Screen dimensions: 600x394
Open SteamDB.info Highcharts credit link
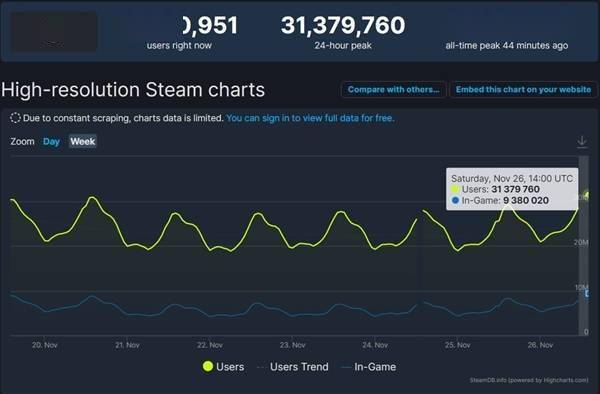[529, 380]
